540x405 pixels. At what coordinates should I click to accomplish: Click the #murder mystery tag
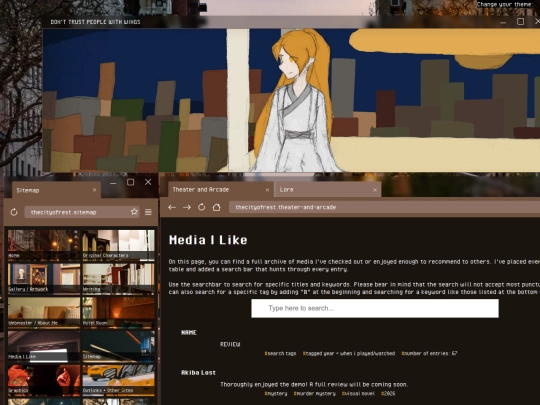314,393
